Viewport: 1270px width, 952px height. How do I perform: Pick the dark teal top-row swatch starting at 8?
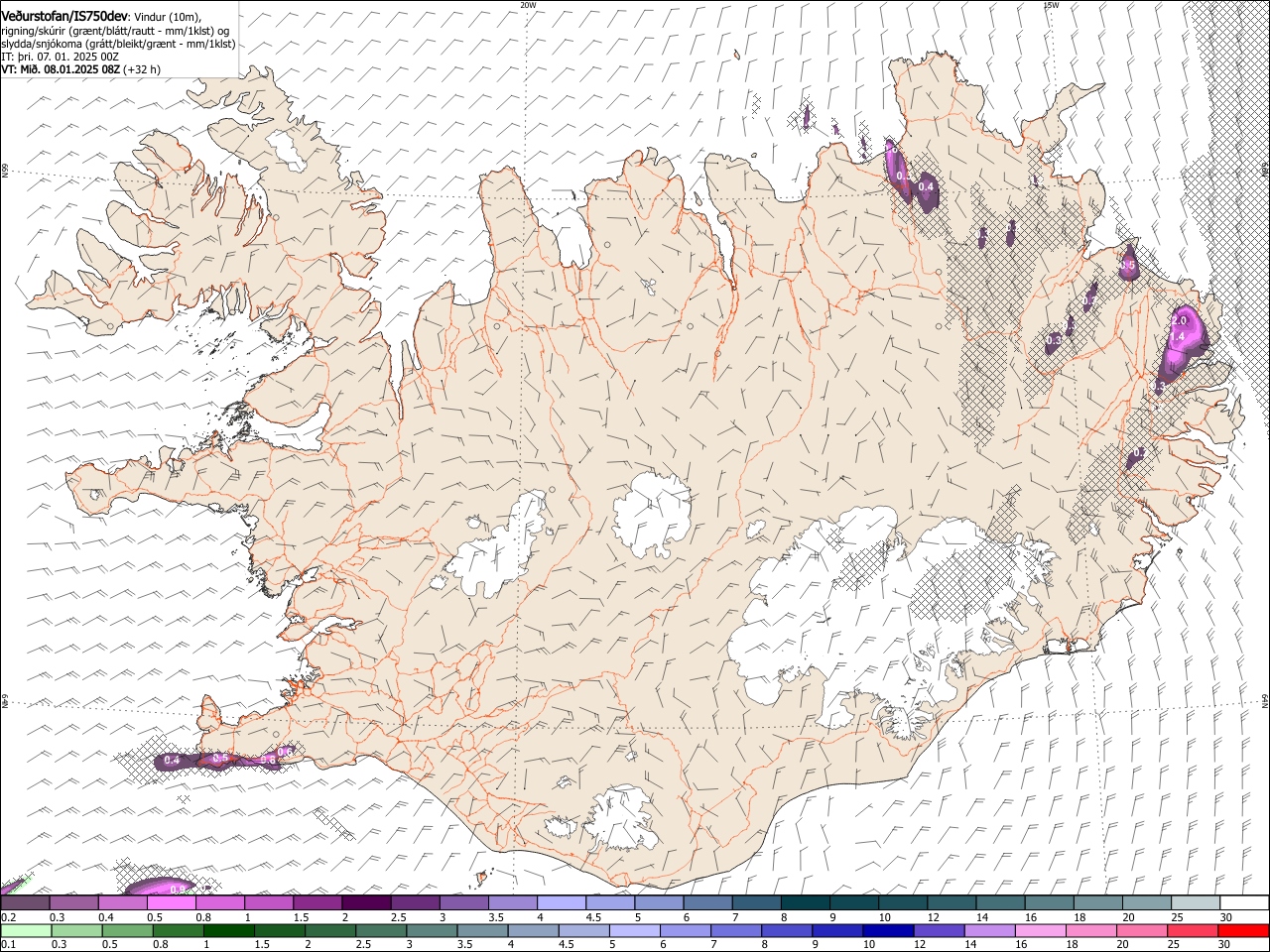click(804, 902)
